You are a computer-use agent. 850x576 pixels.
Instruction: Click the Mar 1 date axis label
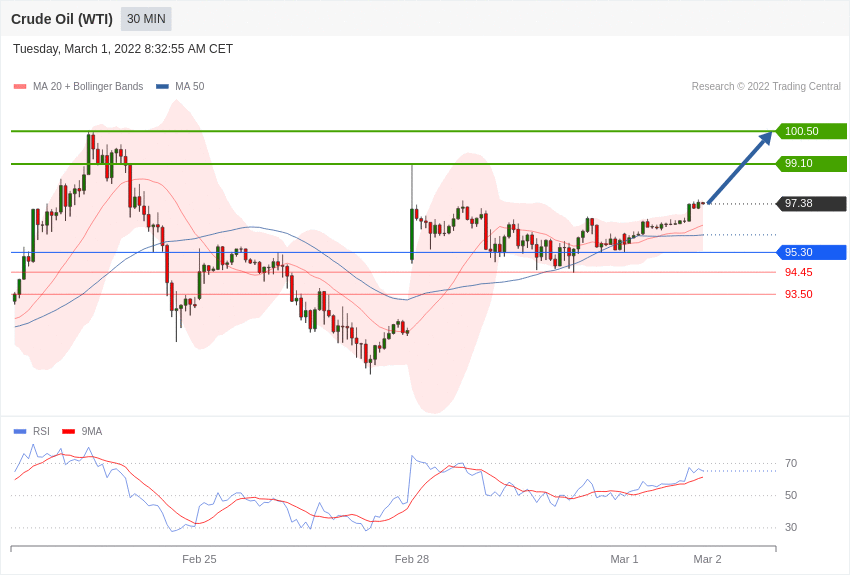pyautogui.click(x=624, y=559)
